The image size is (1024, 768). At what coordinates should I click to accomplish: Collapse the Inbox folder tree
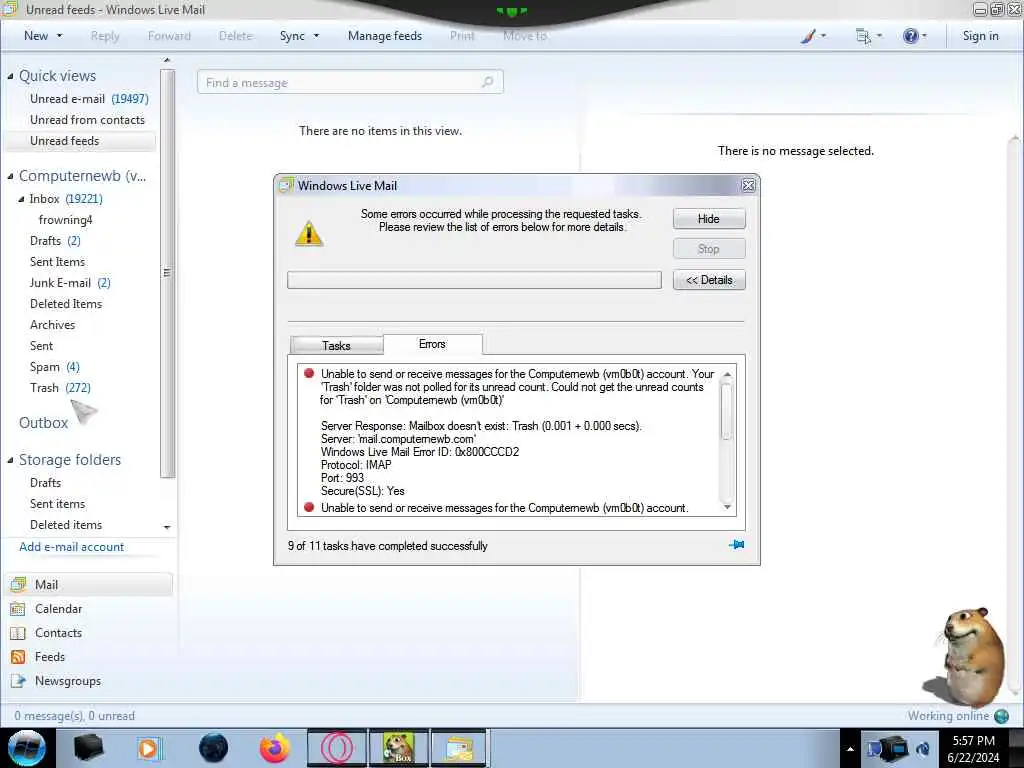[21, 199]
